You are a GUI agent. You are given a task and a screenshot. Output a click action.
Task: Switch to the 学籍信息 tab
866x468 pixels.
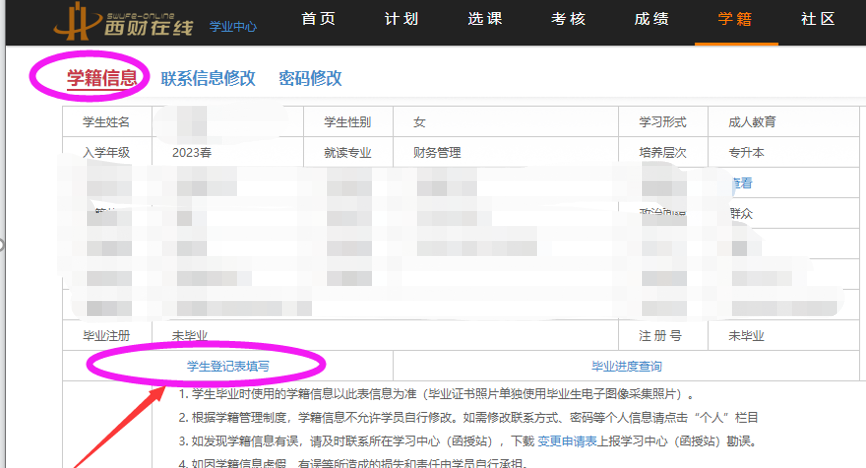[x=101, y=78]
